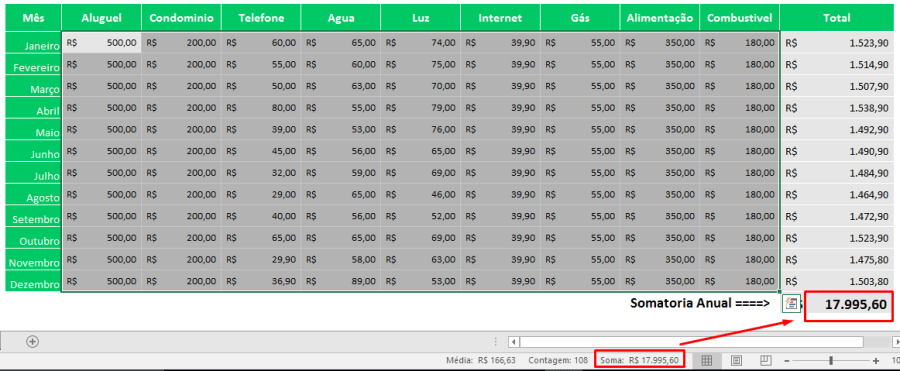Select the Telefone column header
Viewport: 900px width, 371px height.
[x=261, y=18]
